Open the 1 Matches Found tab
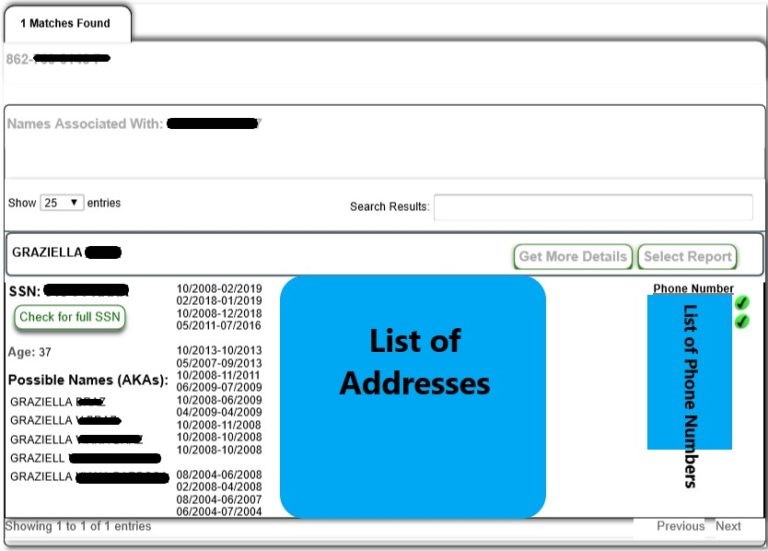This screenshot has height=551, width=768. 66,24
